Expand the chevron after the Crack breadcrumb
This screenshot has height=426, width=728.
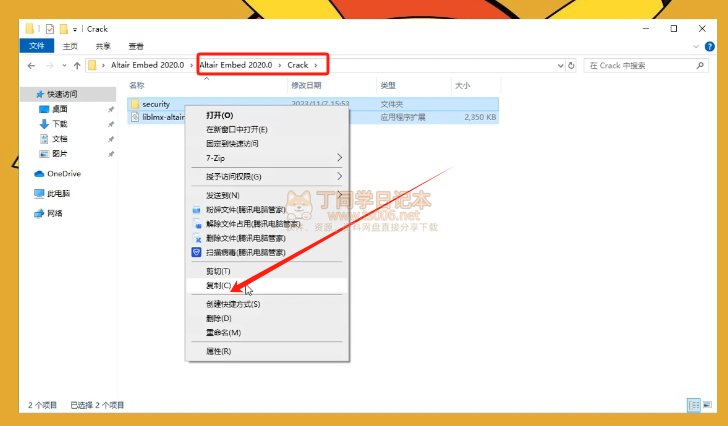click(x=316, y=65)
